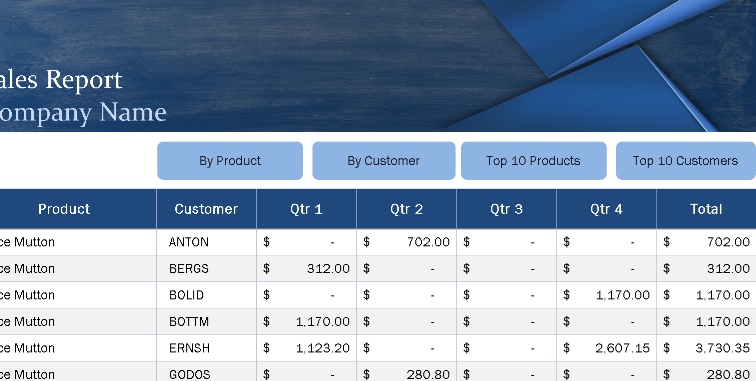
Task: Click the Sales Report title text
Action: tap(61, 80)
